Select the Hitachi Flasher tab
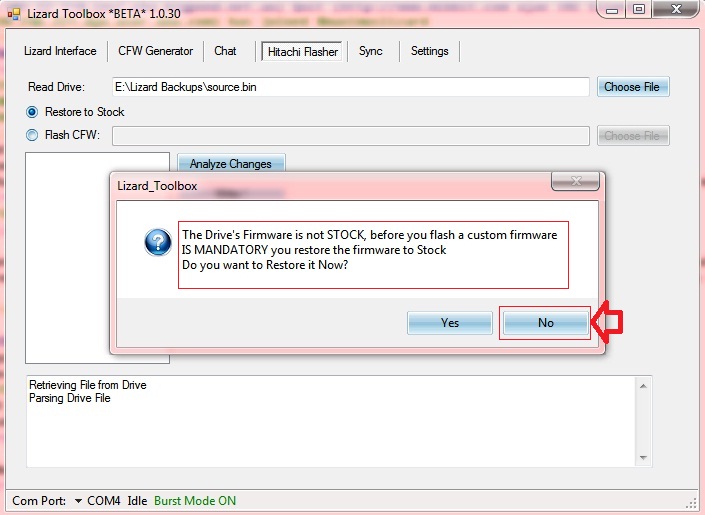This screenshot has height=515, width=705. click(303, 52)
